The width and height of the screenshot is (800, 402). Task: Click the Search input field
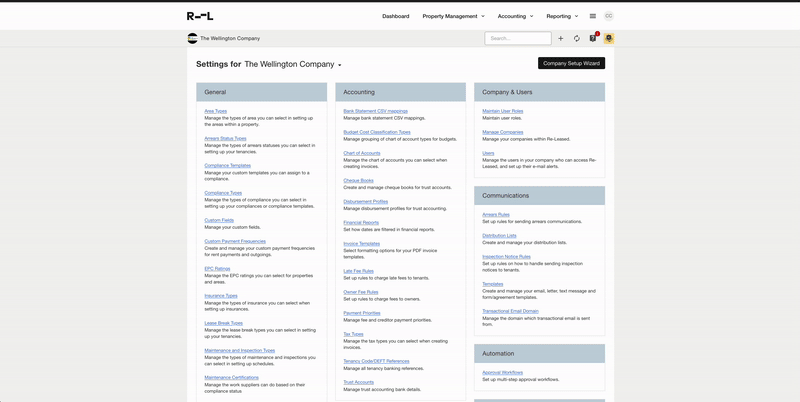click(x=518, y=38)
